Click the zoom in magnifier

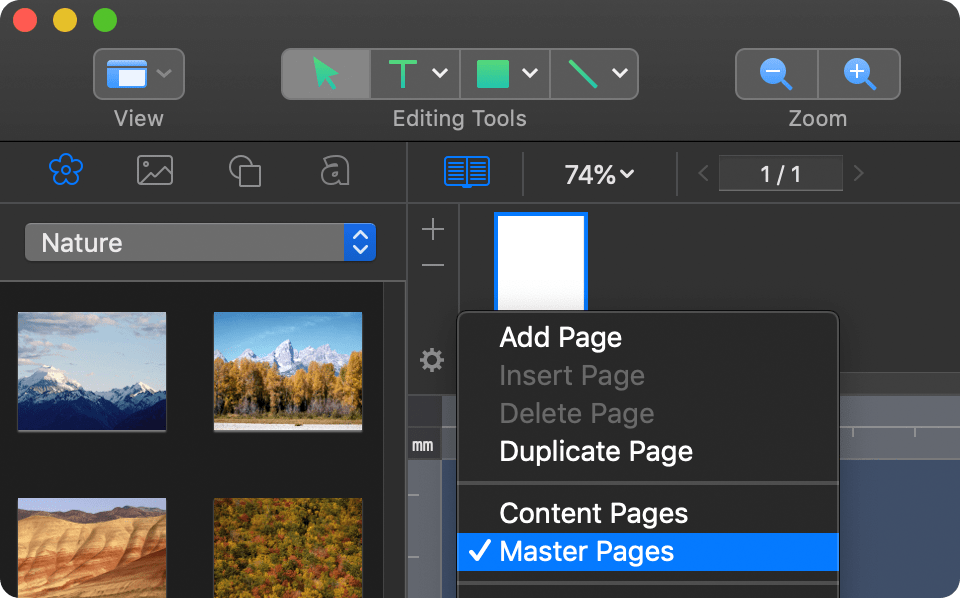(859, 73)
